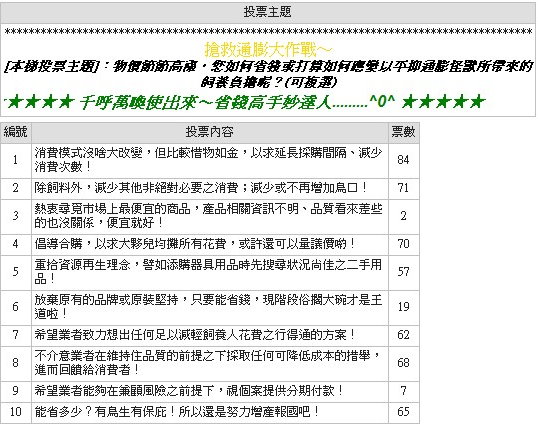Click vote count 70
This screenshot has height=426, width=538.
(404, 244)
